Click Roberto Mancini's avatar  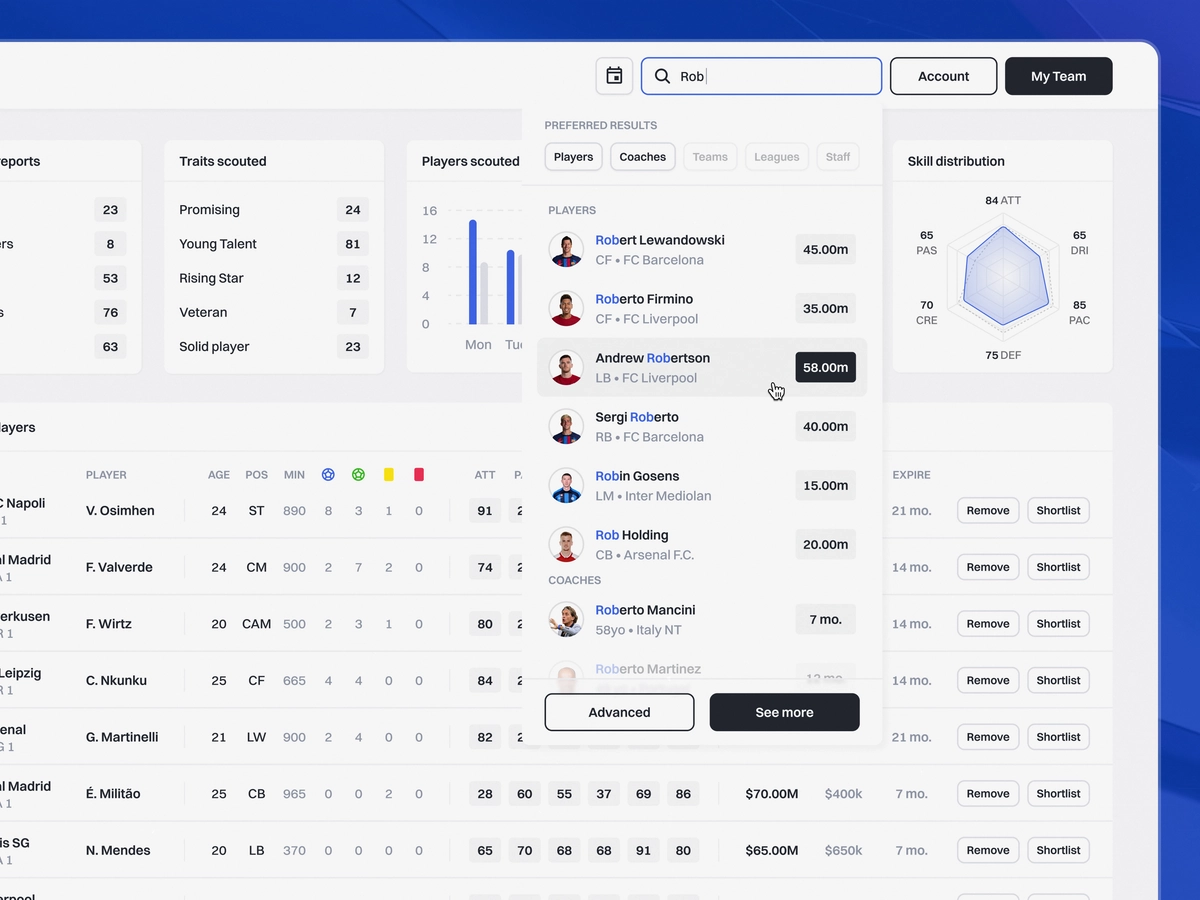(x=566, y=620)
